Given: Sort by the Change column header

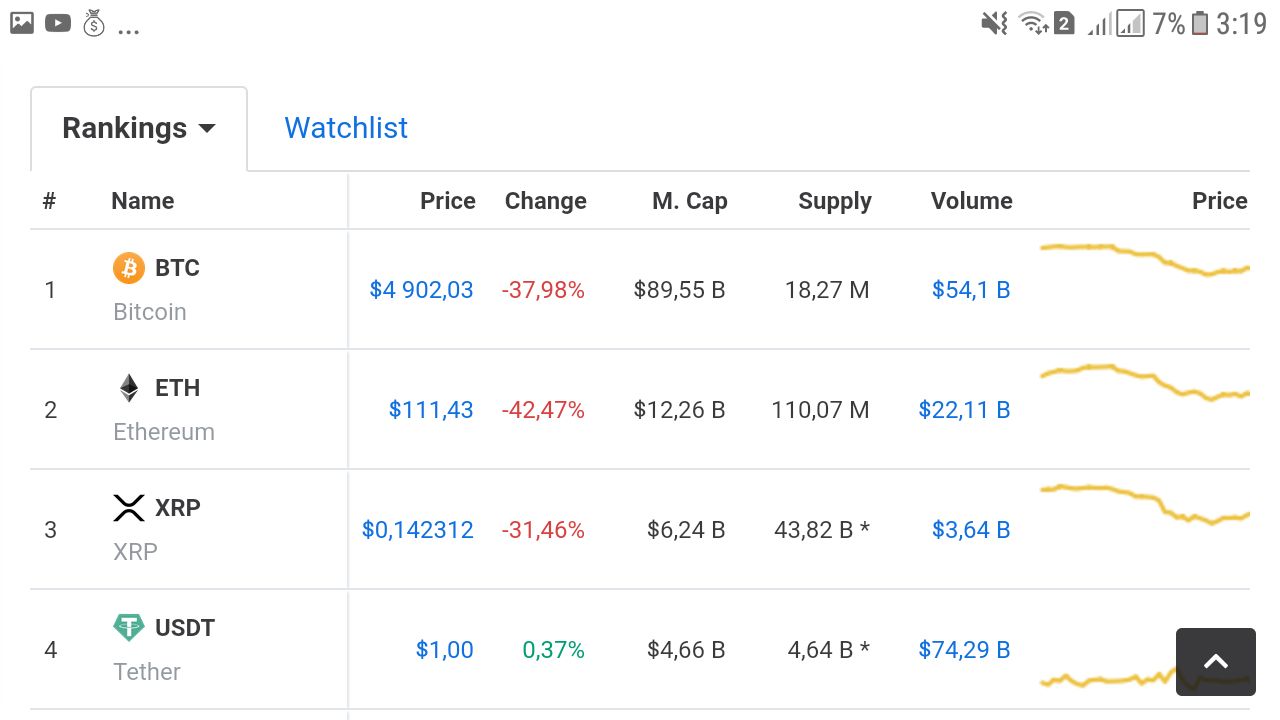Looking at the screenshot, I should (546, 201).
